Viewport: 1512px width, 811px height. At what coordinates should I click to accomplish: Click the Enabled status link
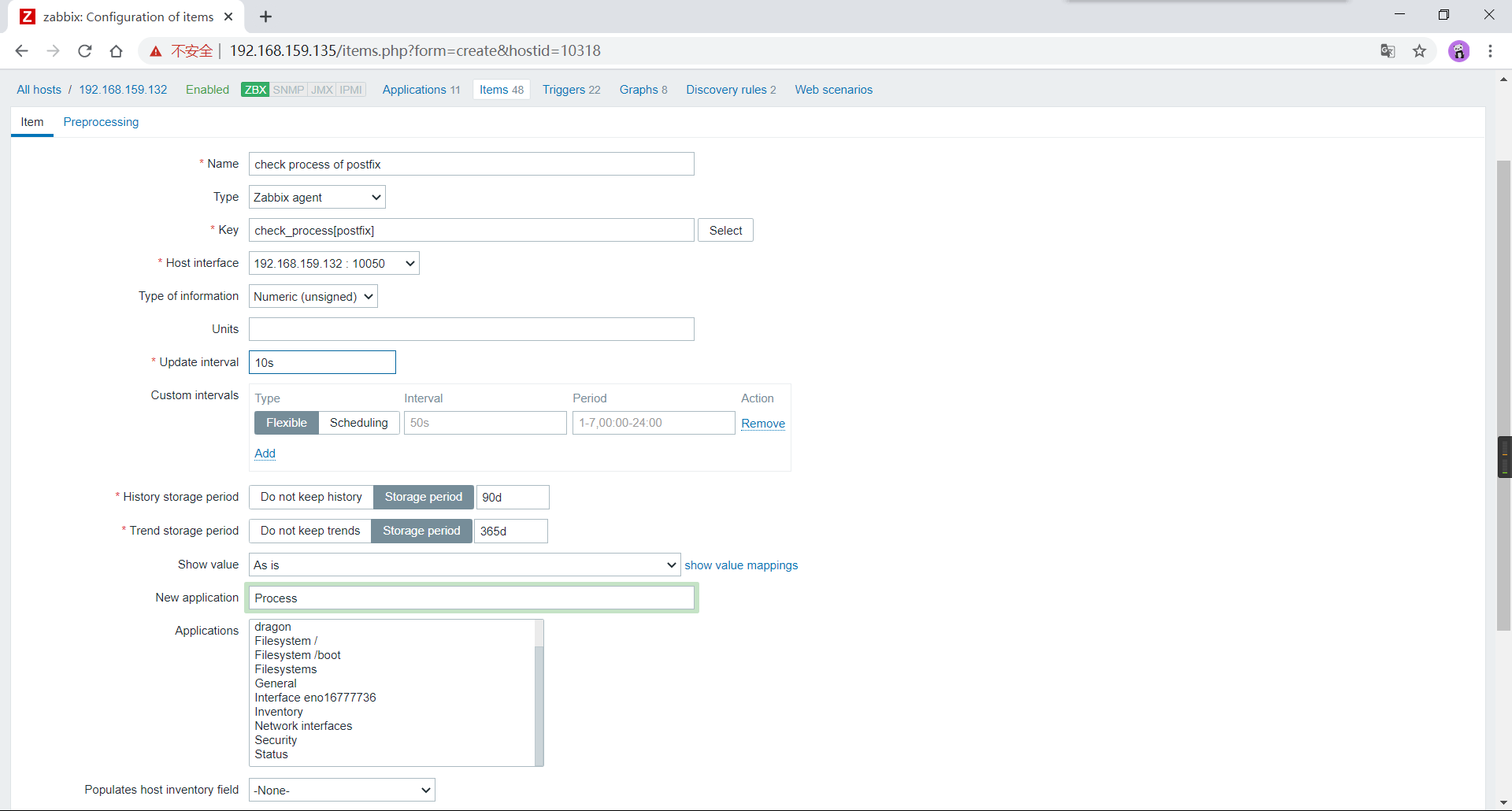[207, 90]
